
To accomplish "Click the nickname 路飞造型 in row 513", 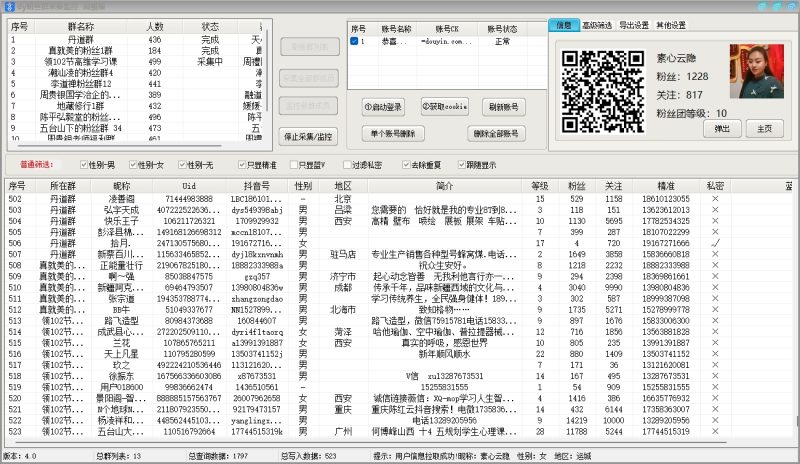I will pos(121,321).
